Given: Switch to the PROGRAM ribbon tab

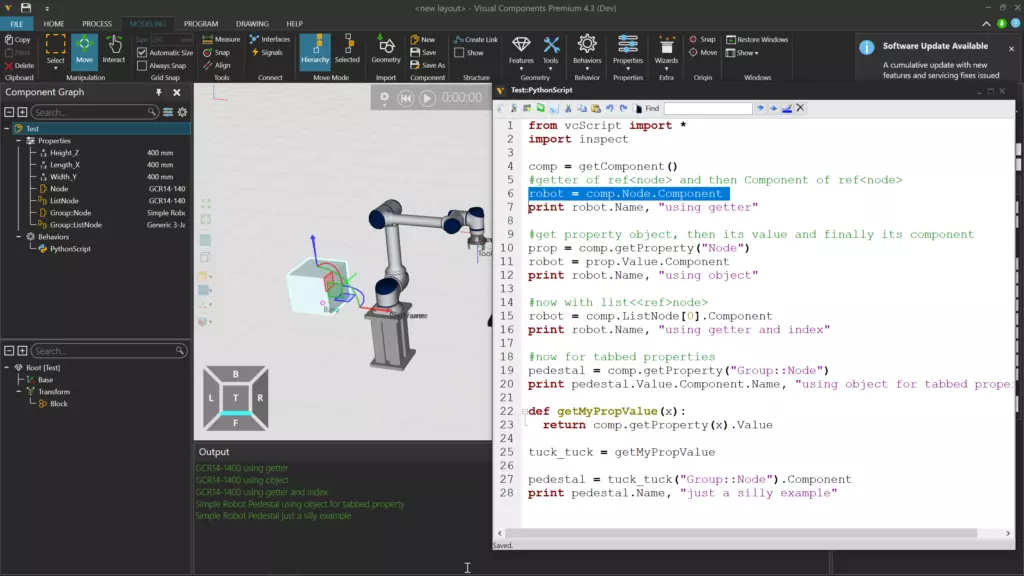Looking at the screenshot, I should (200, 24).
